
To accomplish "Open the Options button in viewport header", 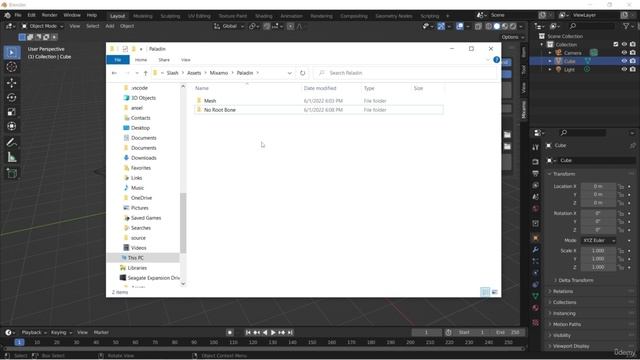I will click(513, 37).
